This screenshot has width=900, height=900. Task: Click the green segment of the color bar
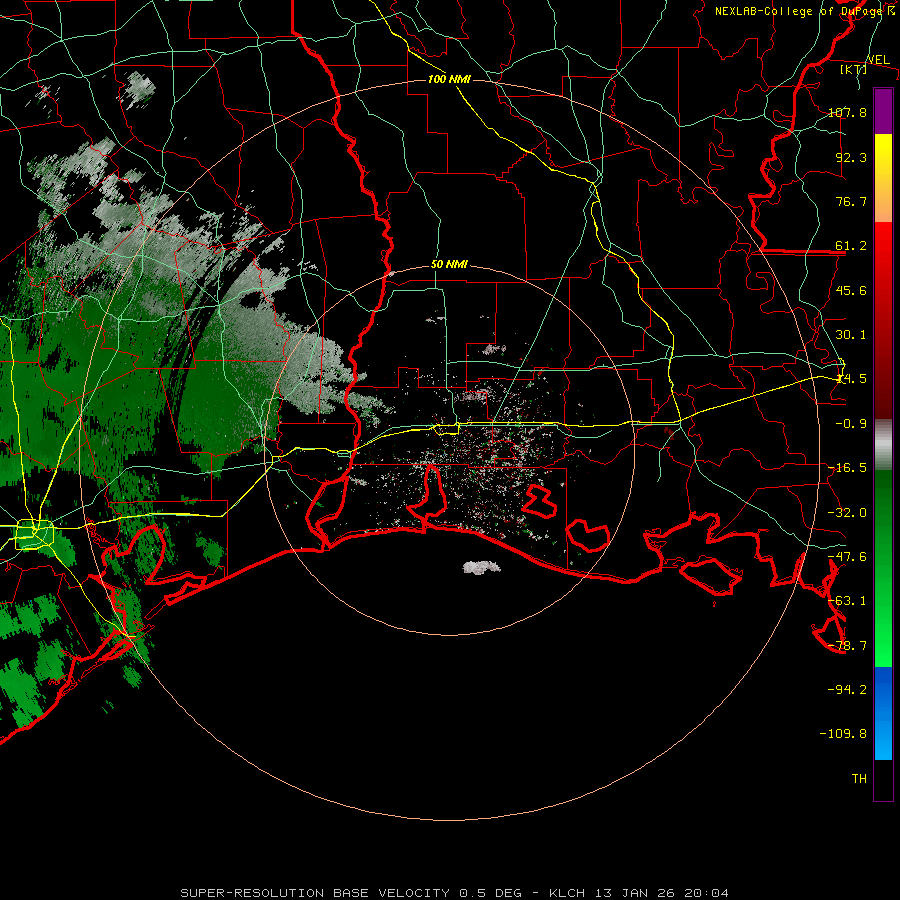click(x=883, y=568)
